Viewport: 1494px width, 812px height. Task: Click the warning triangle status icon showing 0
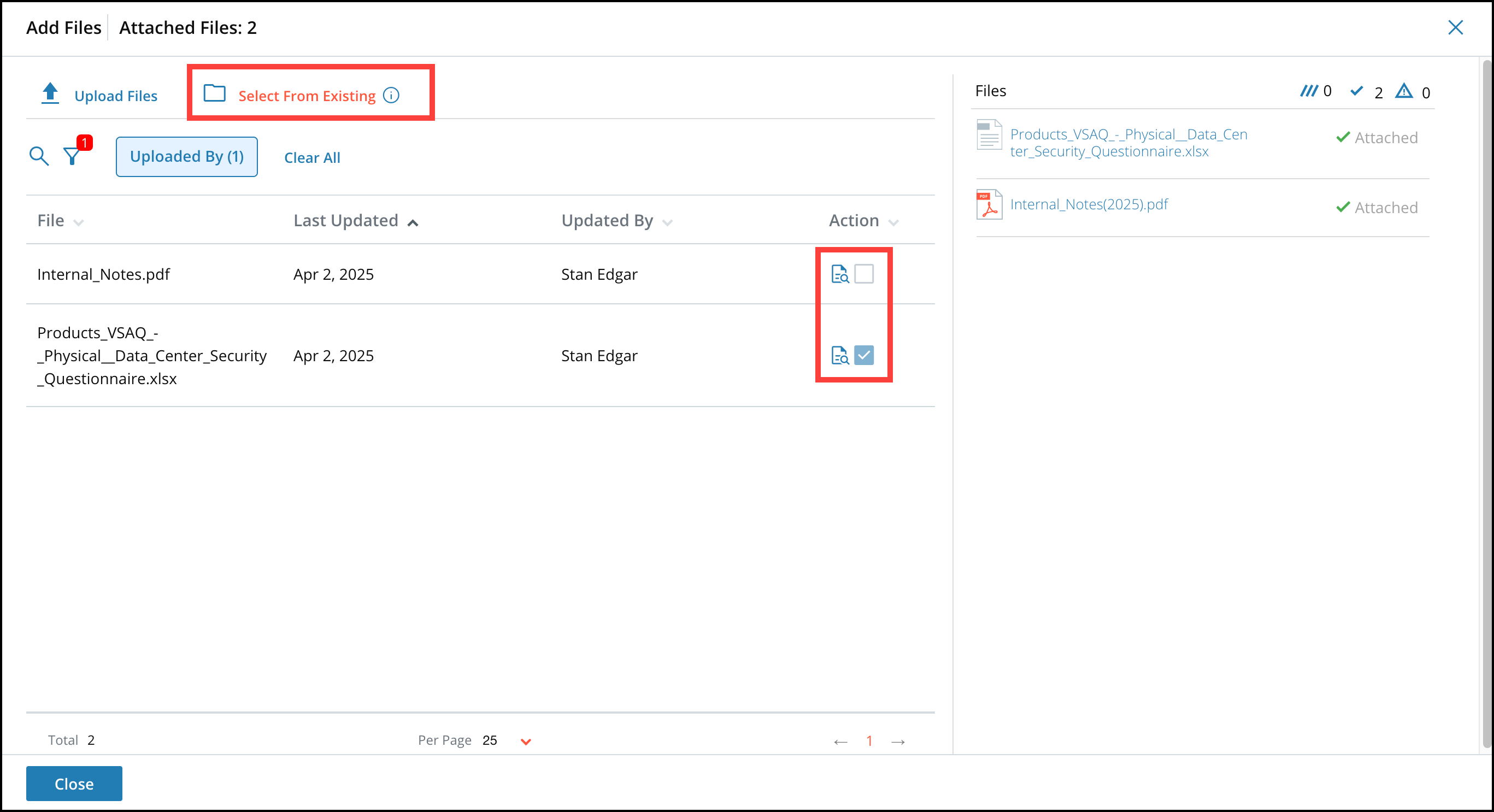[x=1404, y=91]
